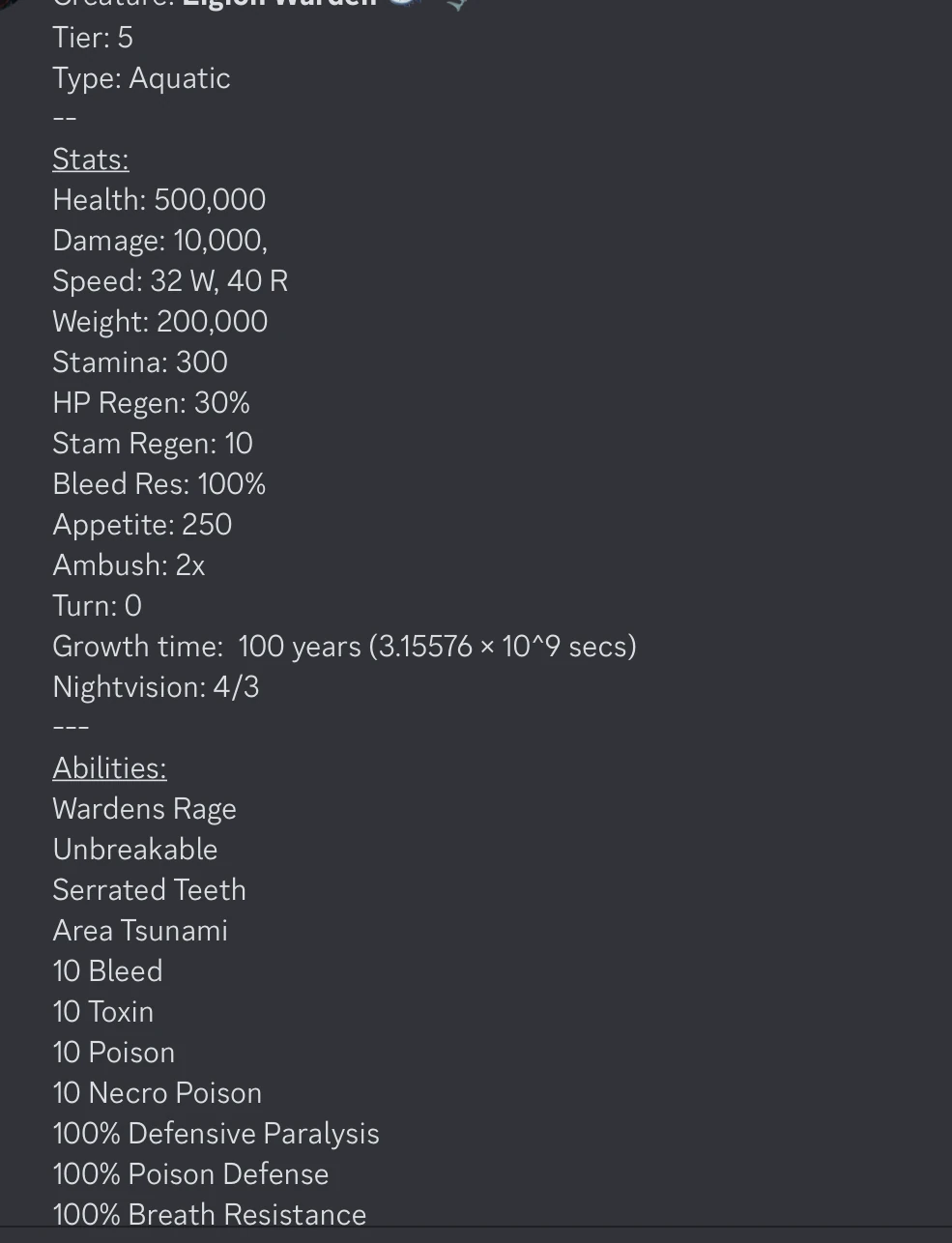Click the Speed: 32 W, 40 R line
The image size is (952, 1243).
pos(170,281)
